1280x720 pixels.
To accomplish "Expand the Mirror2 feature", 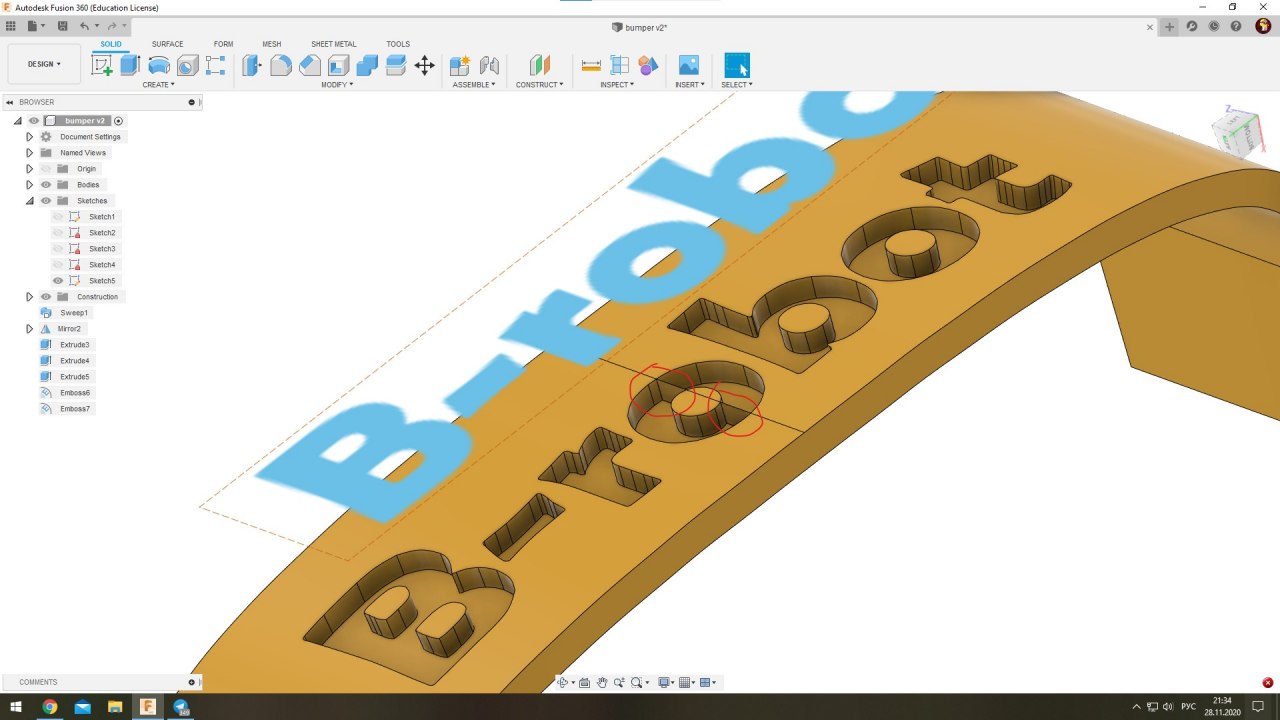I will (x=29, y=329).
